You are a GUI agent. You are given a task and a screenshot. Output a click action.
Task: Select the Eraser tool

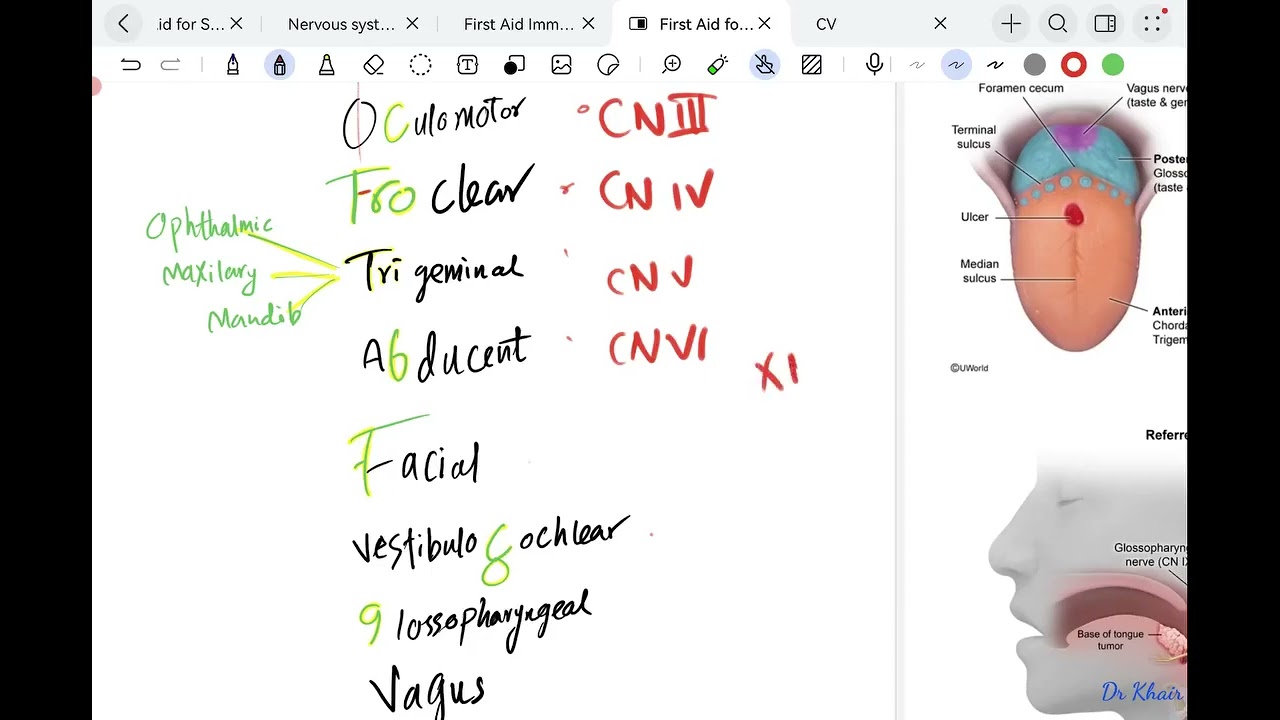pyautogui.click(x=374, y=65)
